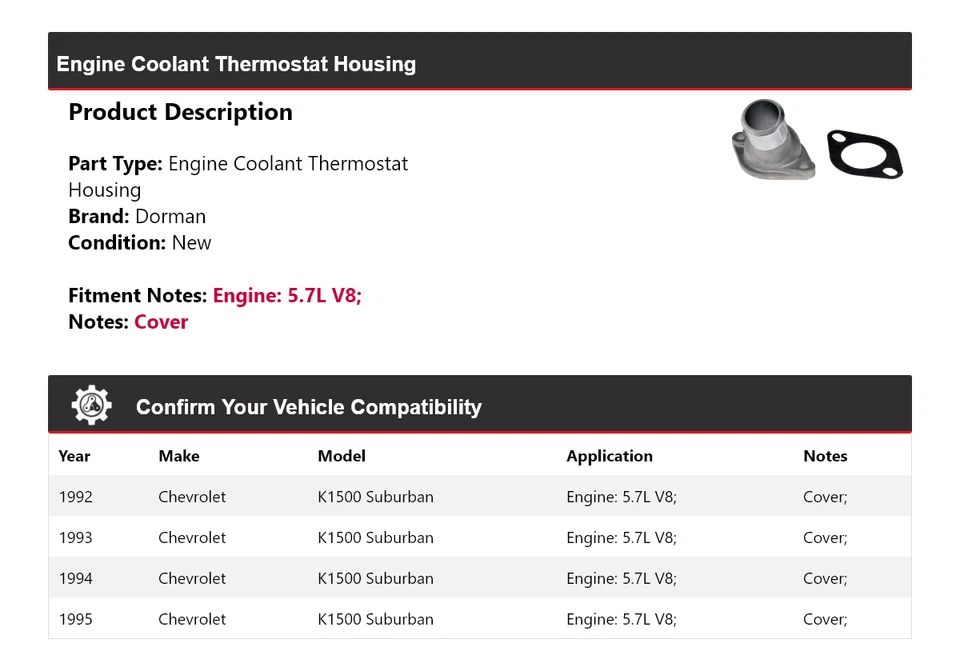Click the Cover note in the 1992 row
Image resolution: width=960 pixels, height=671 pixels.
click(x=825, y=497)
